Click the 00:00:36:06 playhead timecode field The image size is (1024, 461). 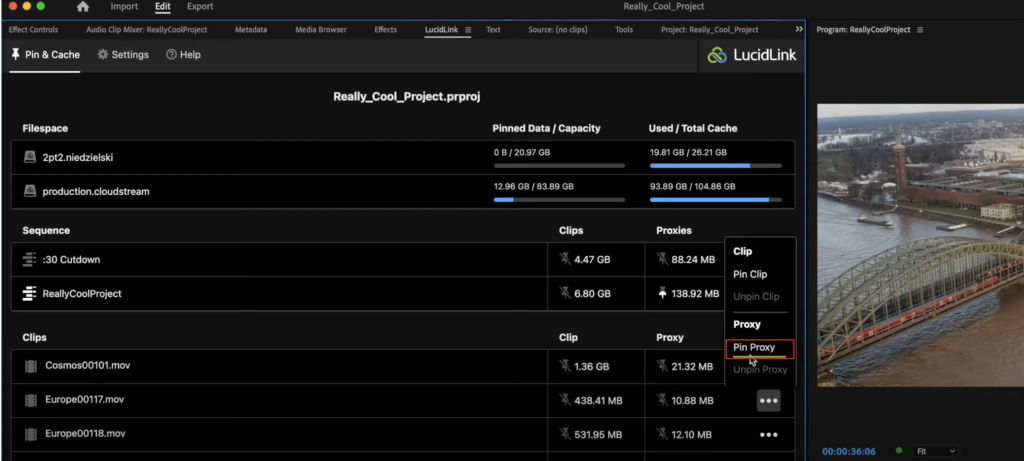[849, 451]
